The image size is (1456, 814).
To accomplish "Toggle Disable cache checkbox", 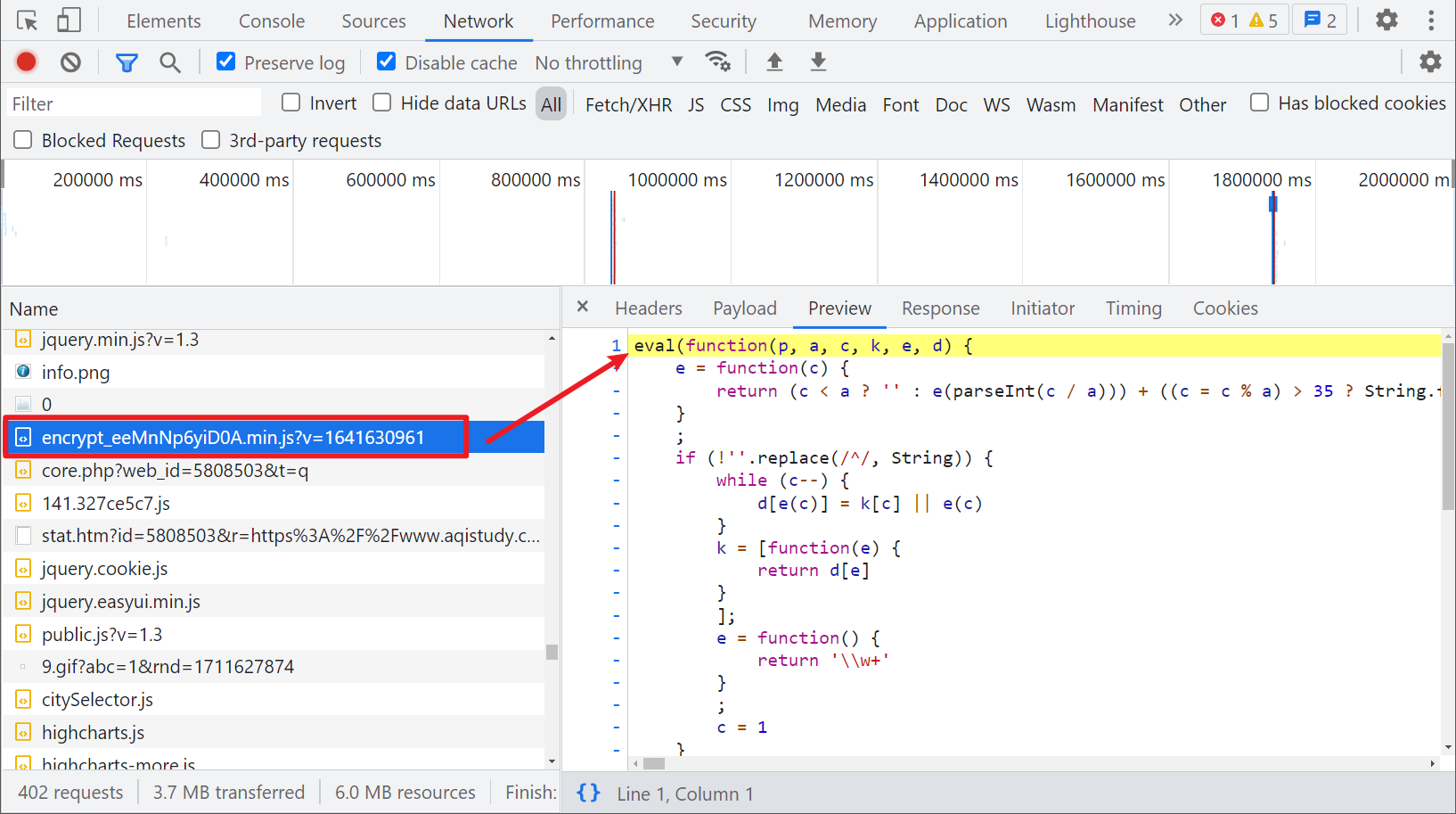I will (x=386, y=62).
